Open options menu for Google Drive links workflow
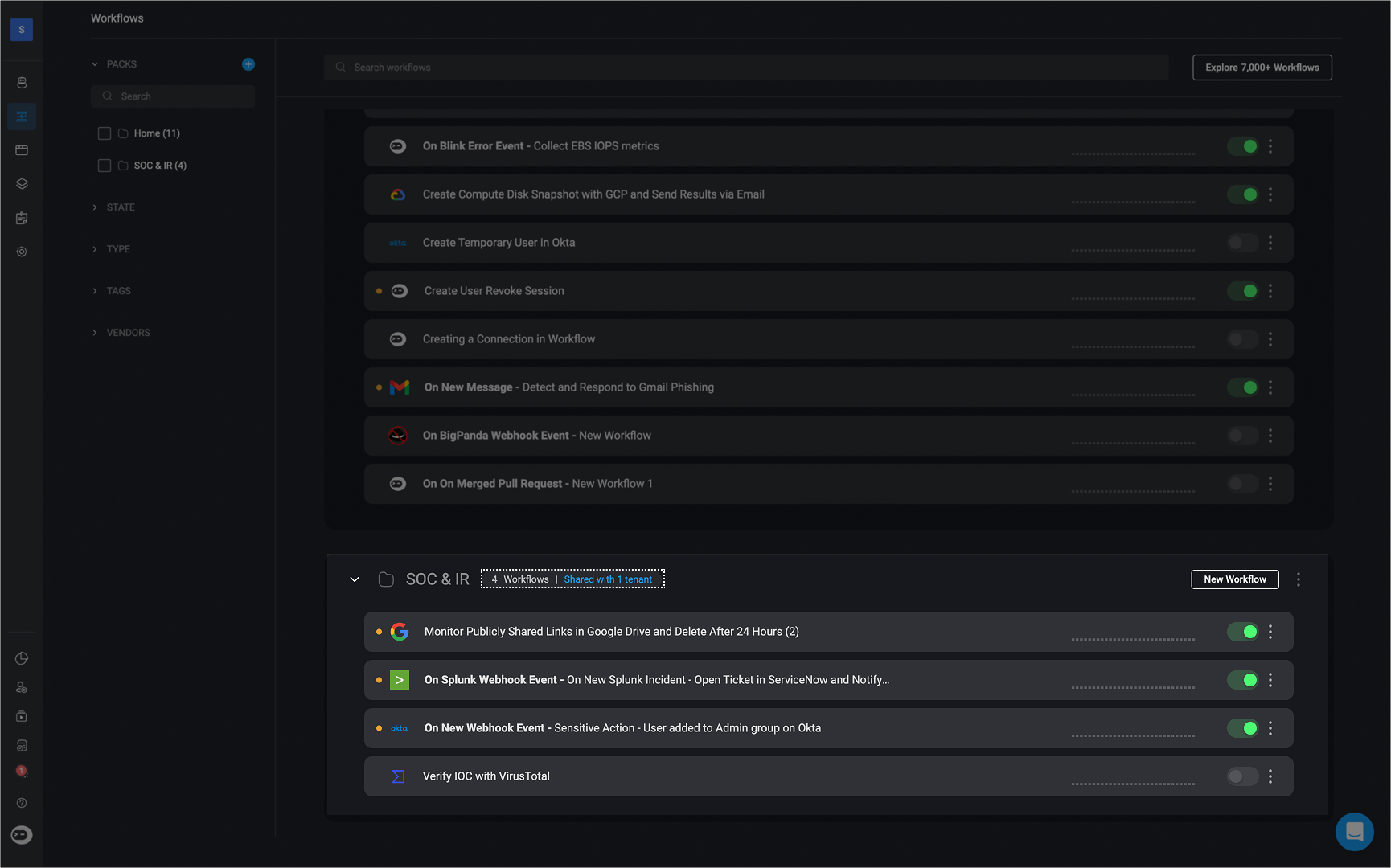This screenshot has height=868, width=1391. click(x=1270, y=632)
